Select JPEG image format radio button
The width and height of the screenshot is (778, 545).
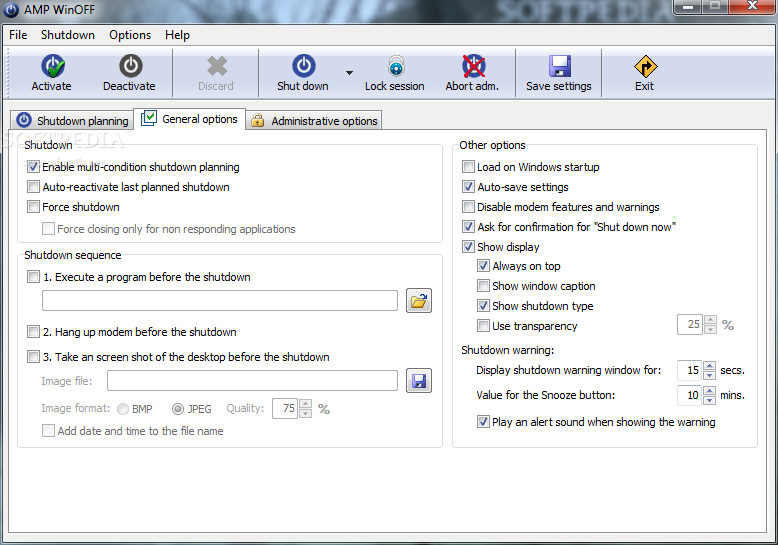tap(178, 409)
